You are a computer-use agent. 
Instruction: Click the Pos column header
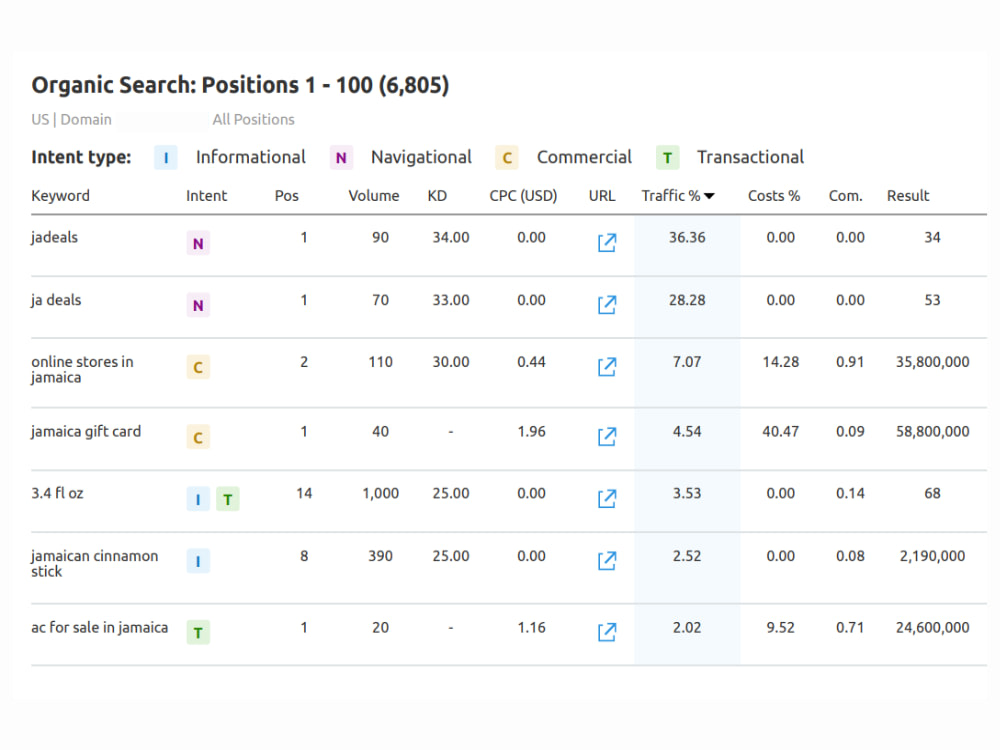286,196
